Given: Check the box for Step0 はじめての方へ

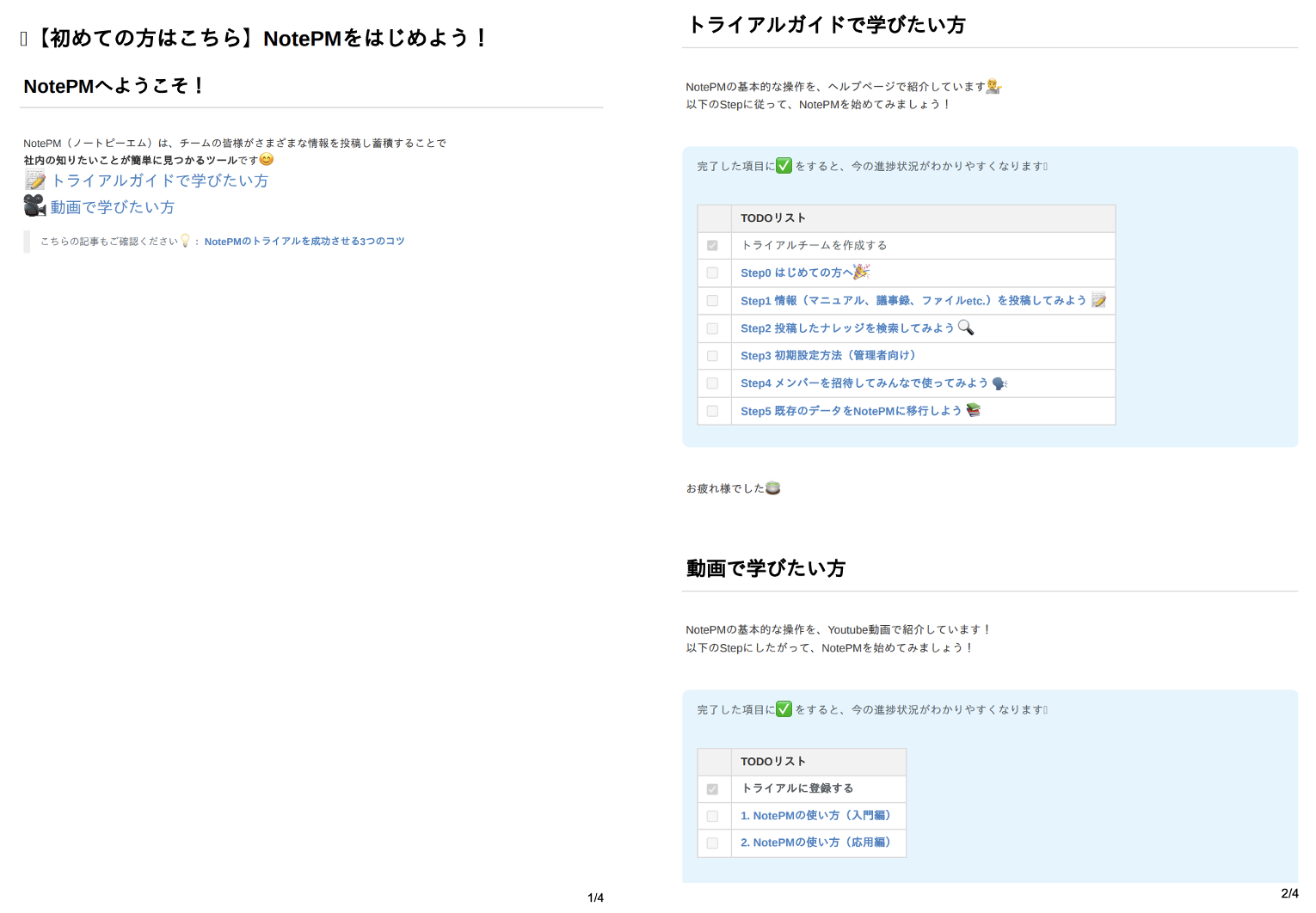Looking at the screenshot, I should coord(712,273).
